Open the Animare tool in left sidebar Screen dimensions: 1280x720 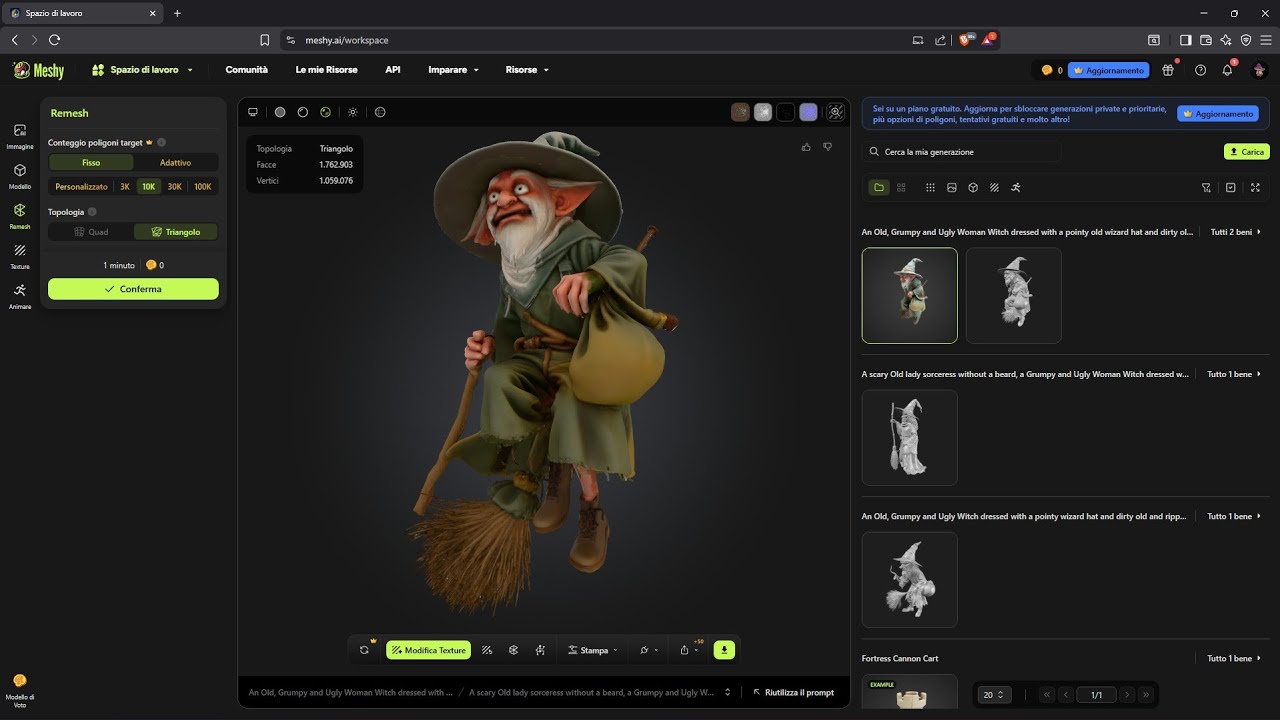pyautogui.click(x=20, y=296)
